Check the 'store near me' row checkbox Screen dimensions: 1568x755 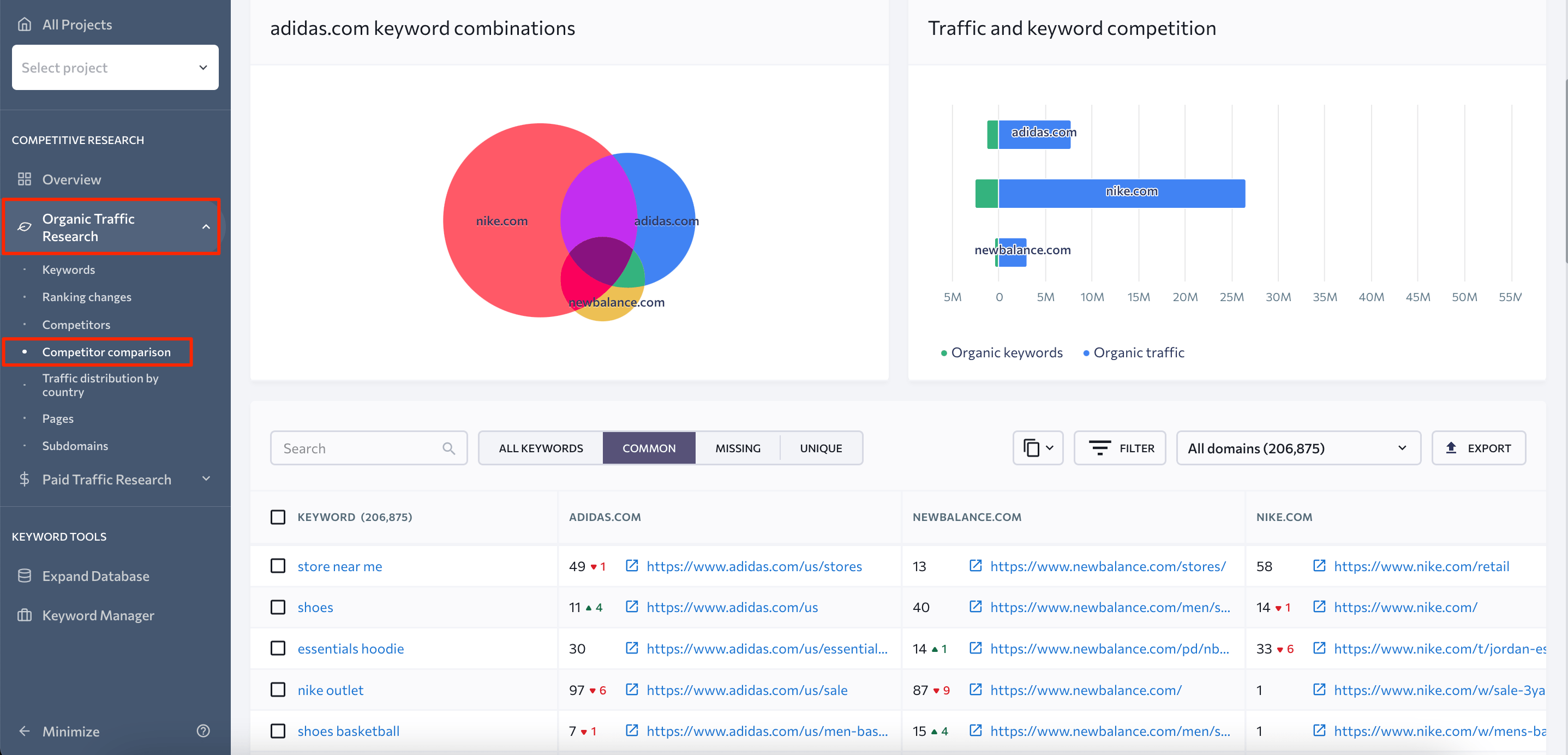click(x=278, y=566)
